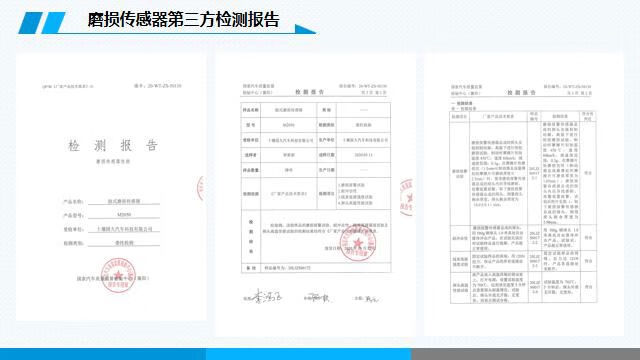Select the dark blue parallelogram beside the title
Screen dimensions: 640x360
point(31,23)
